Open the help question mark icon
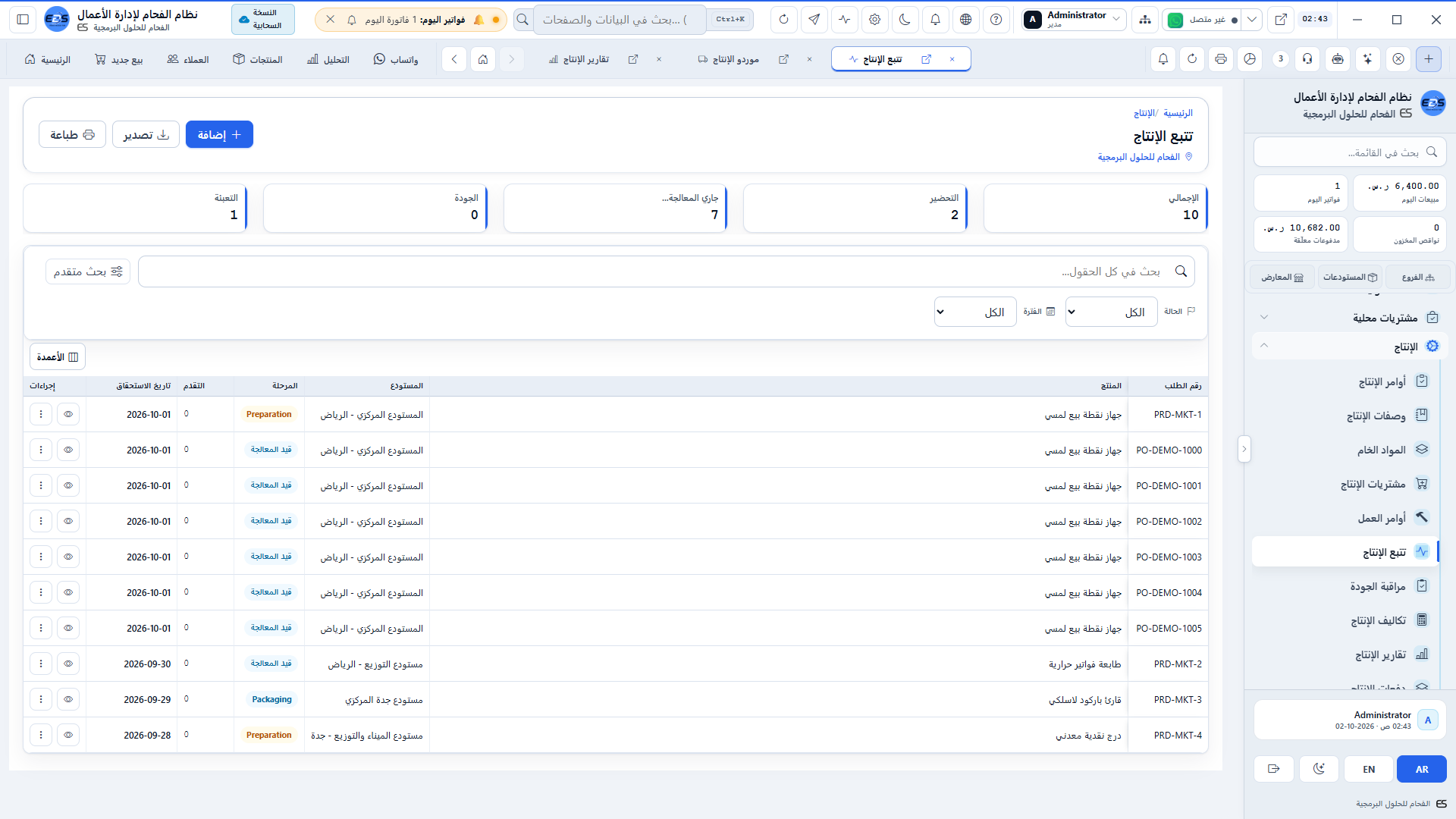1456x819 pixels. (x=996, y=20)
